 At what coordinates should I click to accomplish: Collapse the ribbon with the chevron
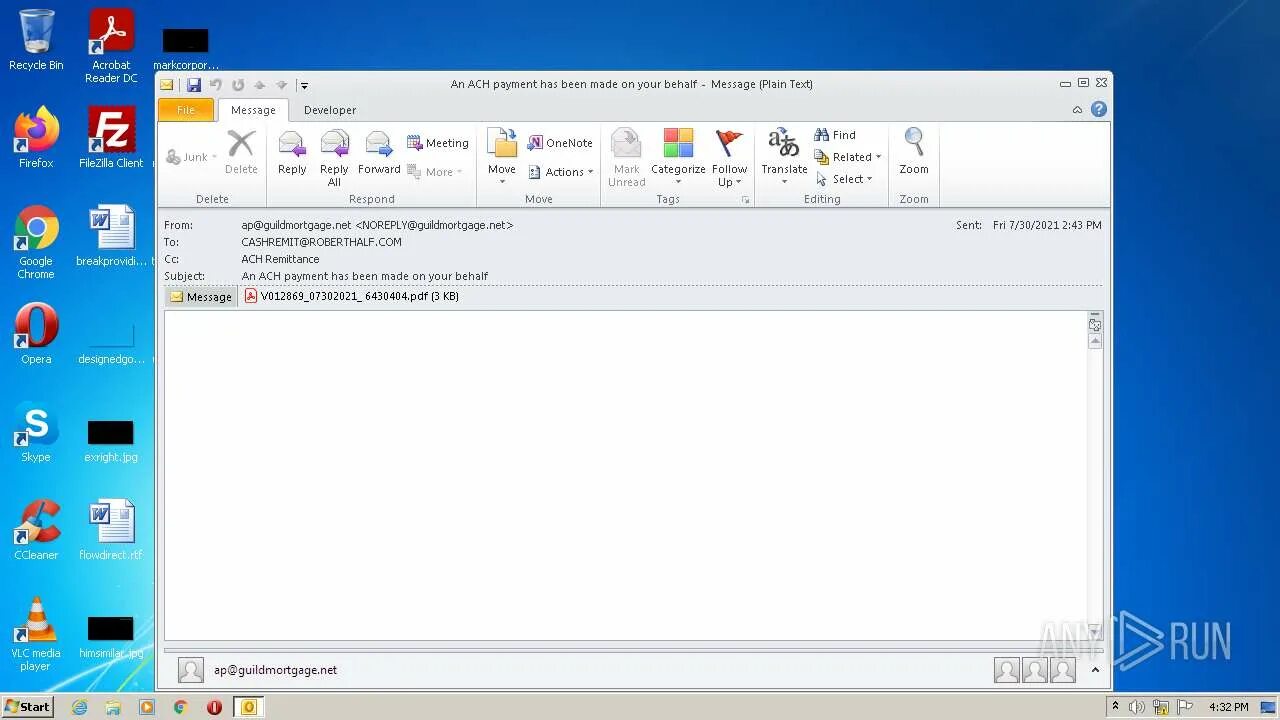click(x=1077, y=109)
